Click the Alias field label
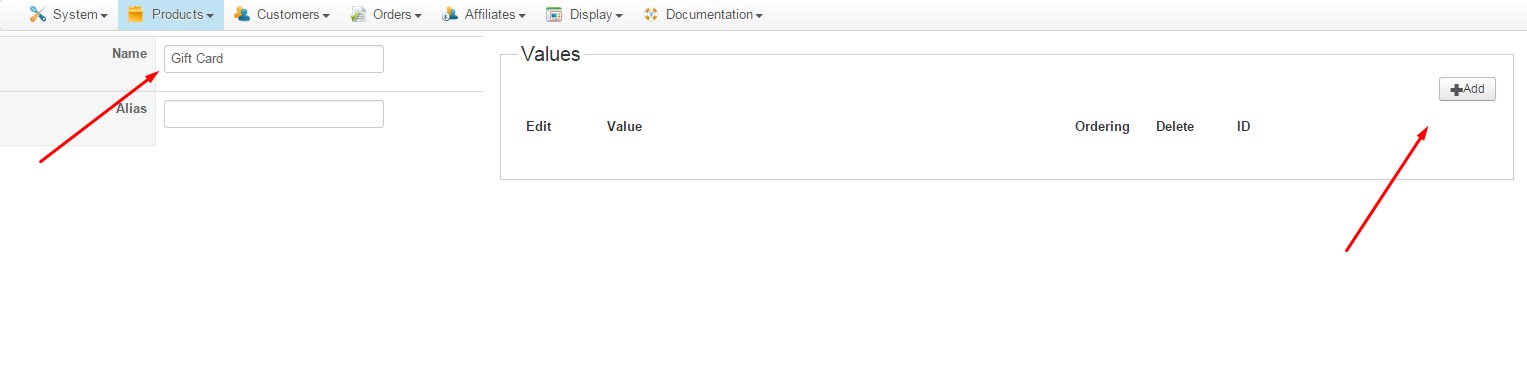The image size is (1527, 378). click(x=131, y=109)
